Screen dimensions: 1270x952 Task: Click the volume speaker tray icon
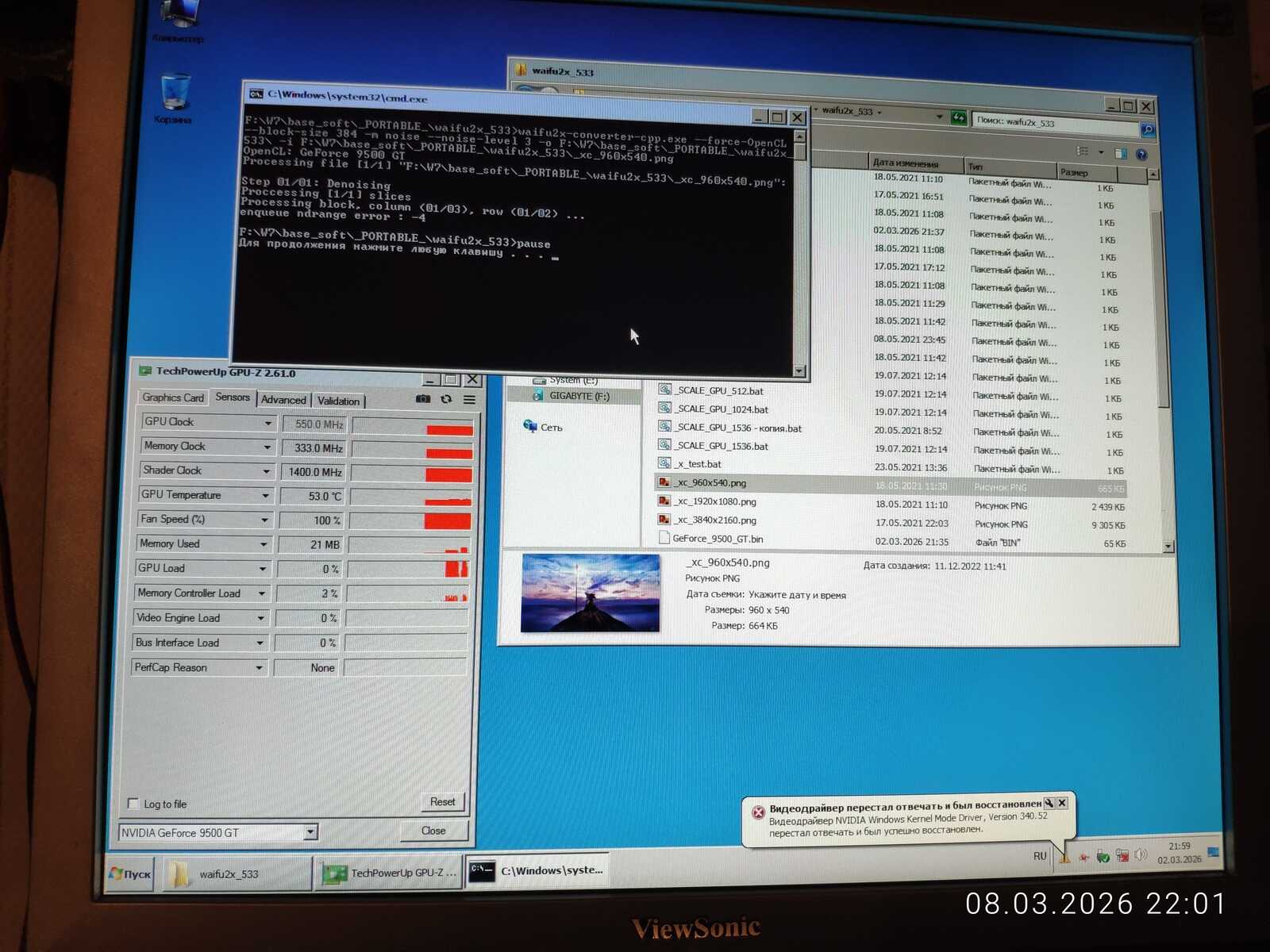pos(1141,854)
